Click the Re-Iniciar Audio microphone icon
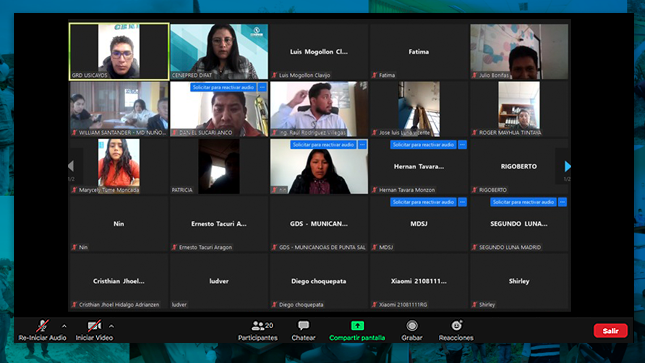Viewport: 645px width, 363px height. pyautogui.click(x=42, y=326)
